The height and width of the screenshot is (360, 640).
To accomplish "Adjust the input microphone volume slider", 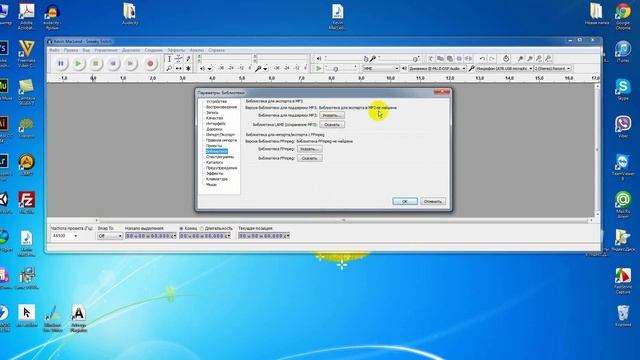I will 397,59.
